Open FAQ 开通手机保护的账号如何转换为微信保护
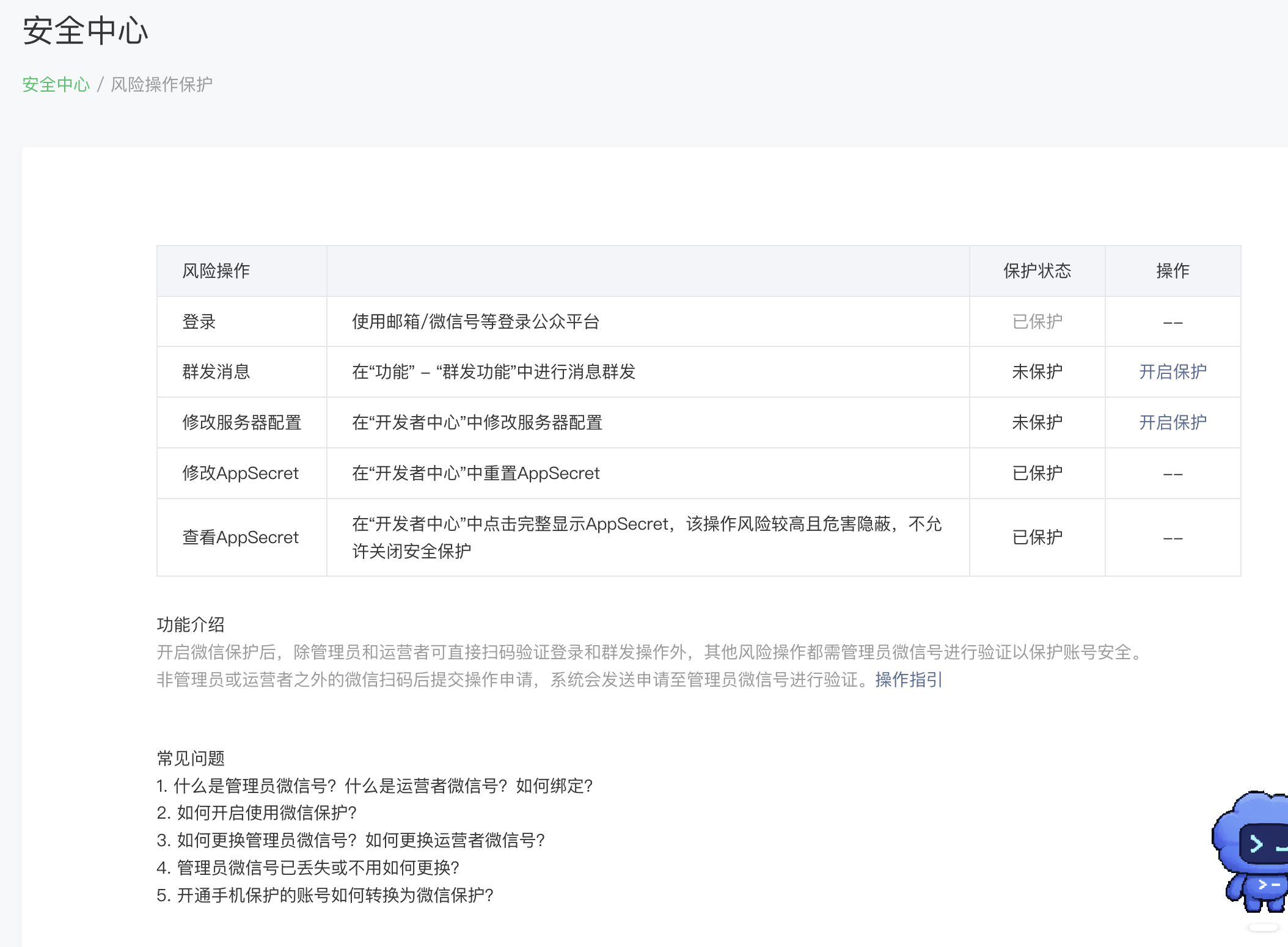Screen dimensions: 1288x947 point(325,895)
